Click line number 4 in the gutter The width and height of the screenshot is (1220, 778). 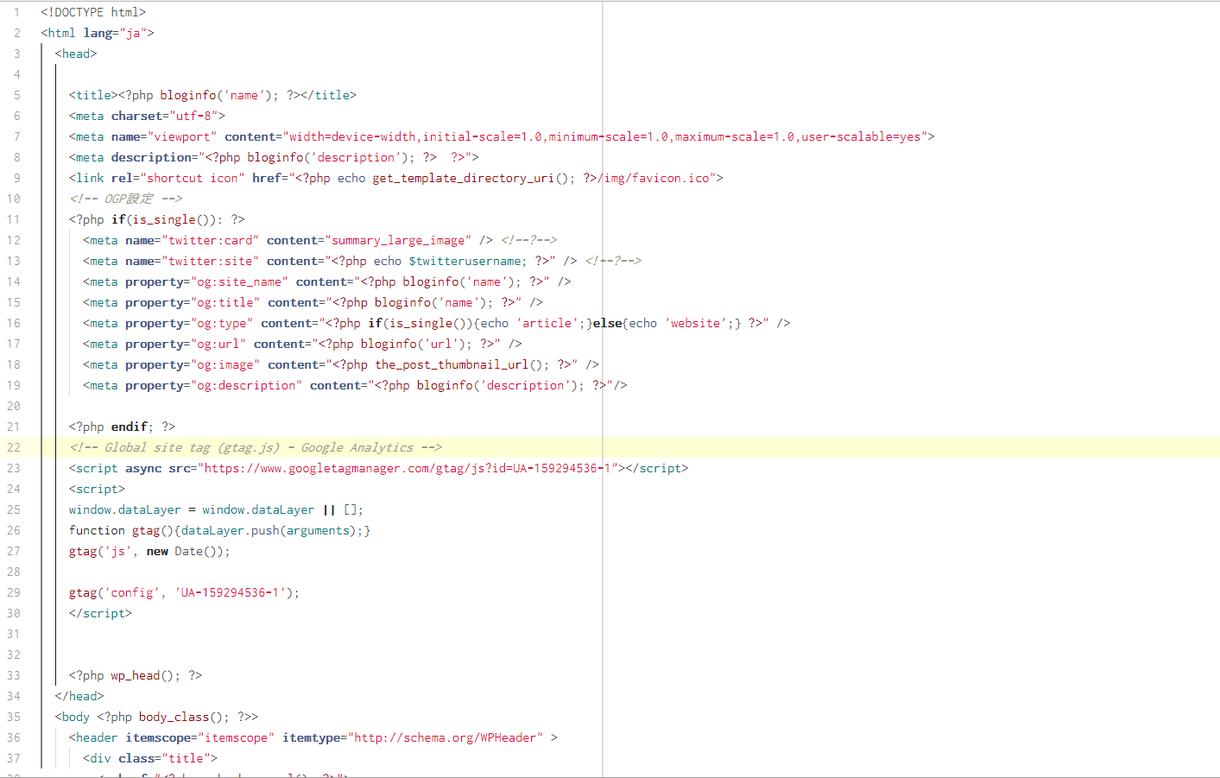(16, 75)
